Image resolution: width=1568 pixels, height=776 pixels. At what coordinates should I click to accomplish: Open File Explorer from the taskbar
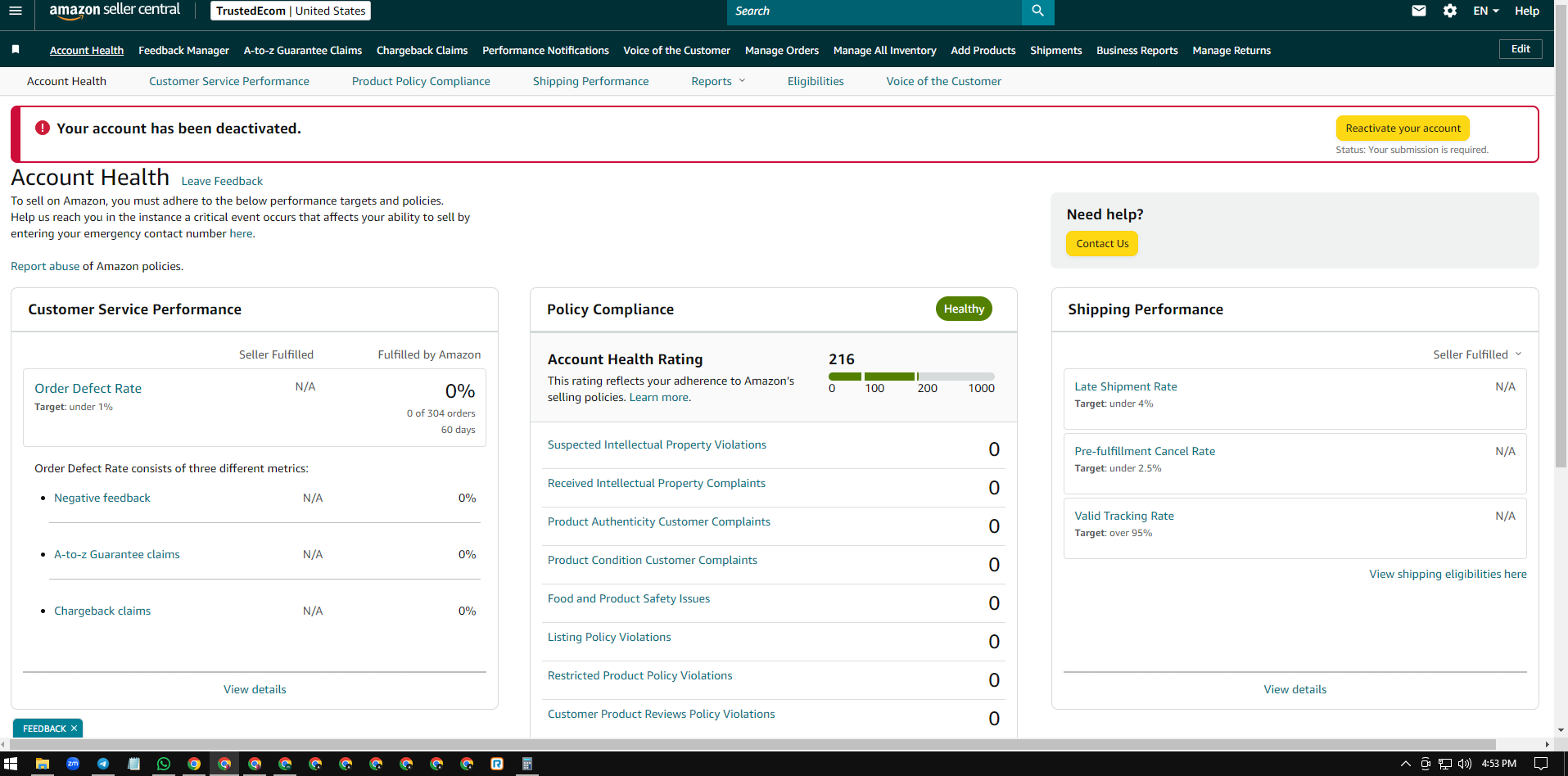[x=43, y=764]
